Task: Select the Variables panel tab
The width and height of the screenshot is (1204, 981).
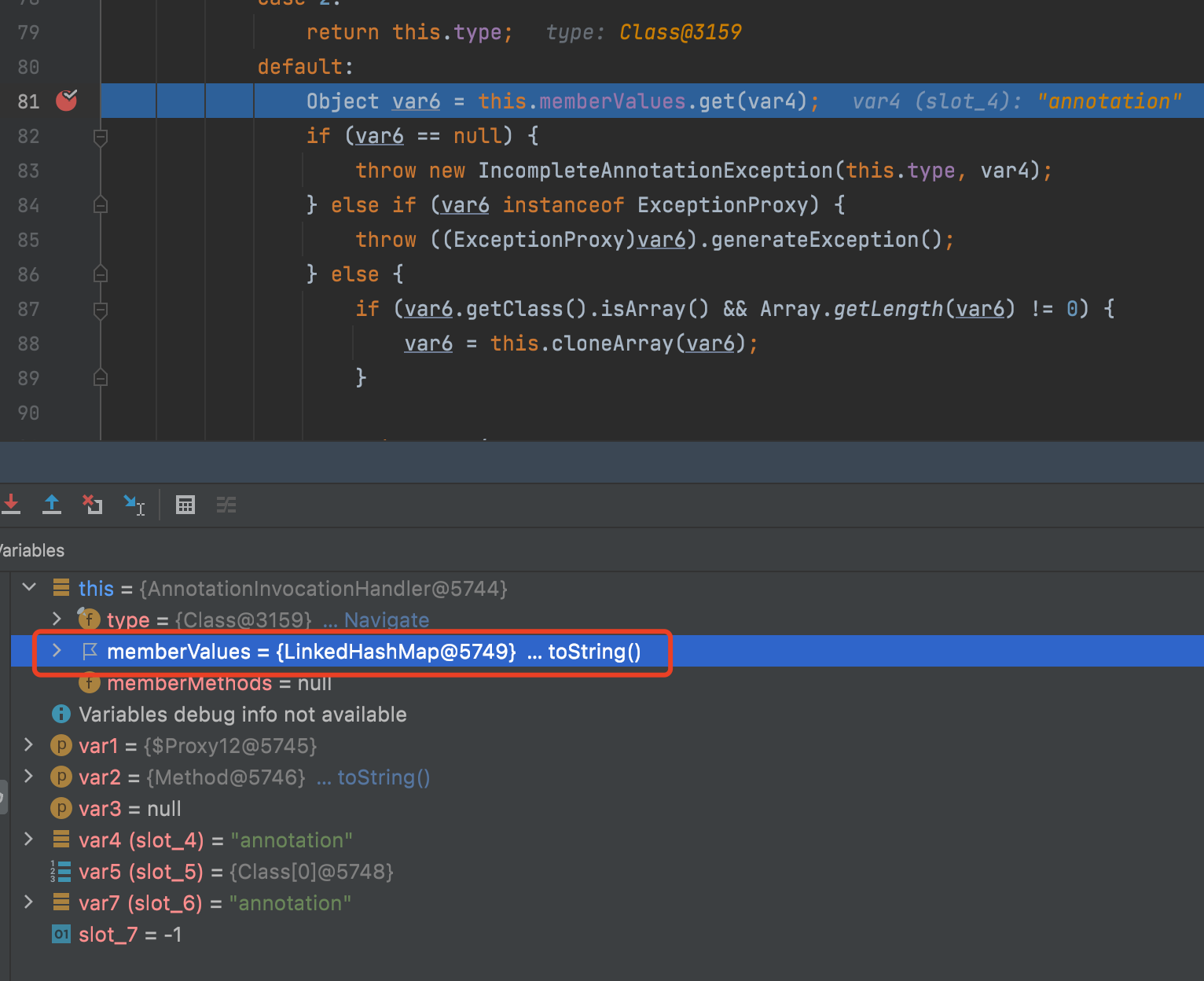Action: (x=32, y=550)
